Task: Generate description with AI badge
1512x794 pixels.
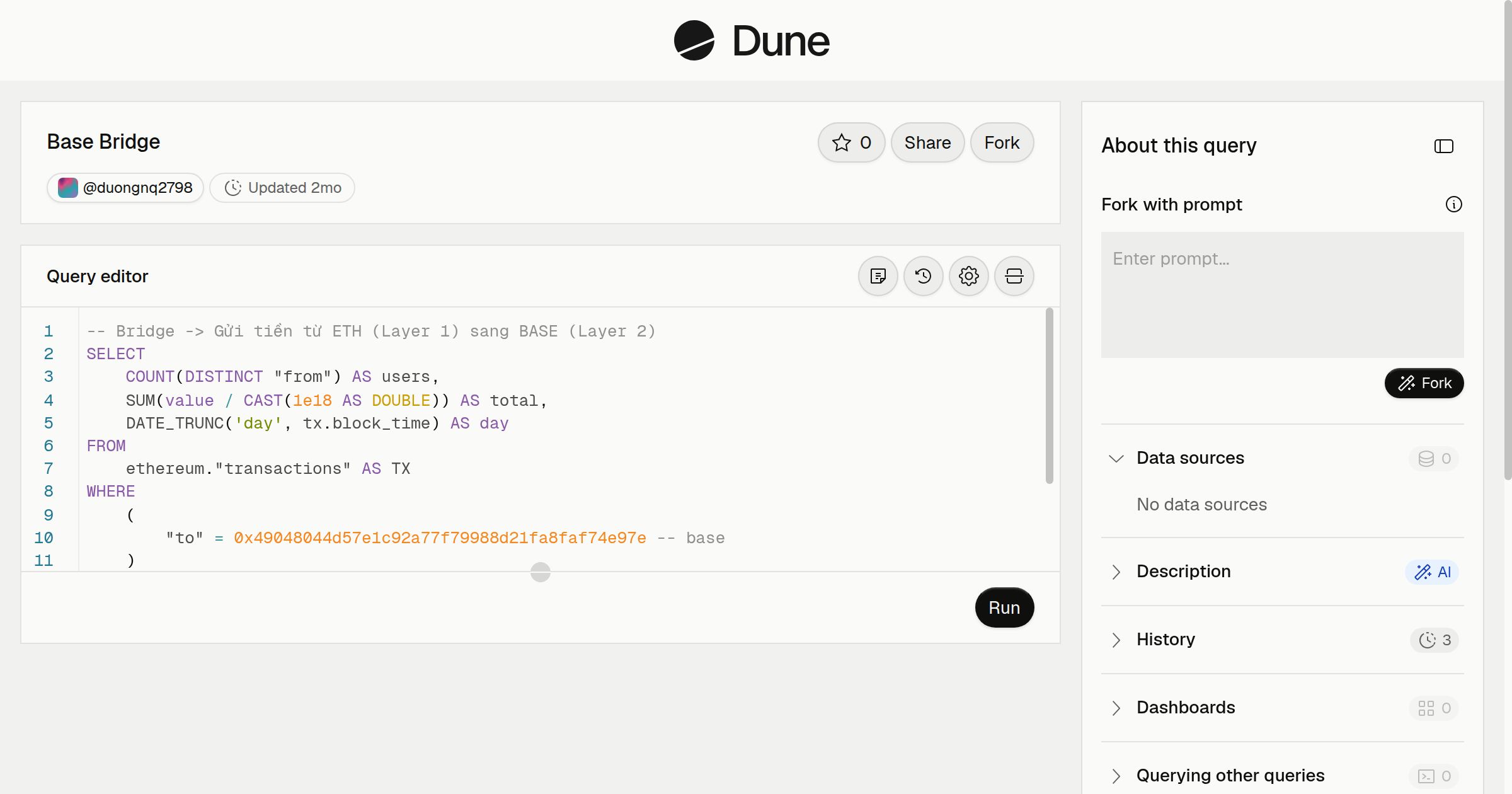Action: tap(1431, 572)
